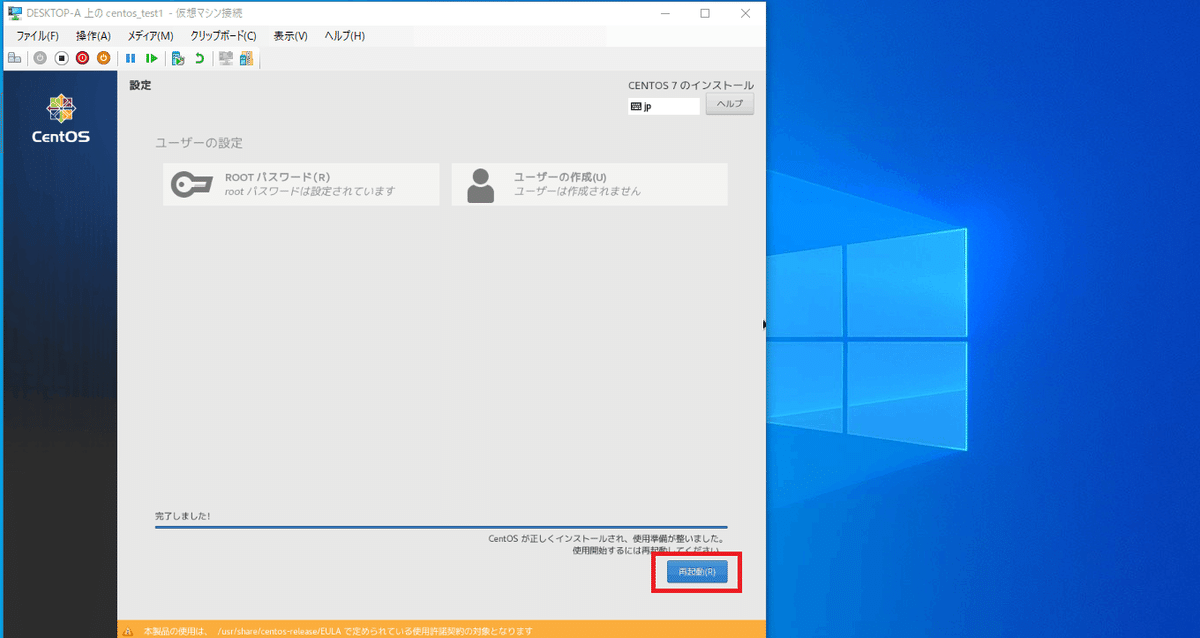The width and height of the screenshot is (1200, 638).
Task: Click the Ctrl+Alt+Del toolbar icon
Action: click(x=15, y=58)
